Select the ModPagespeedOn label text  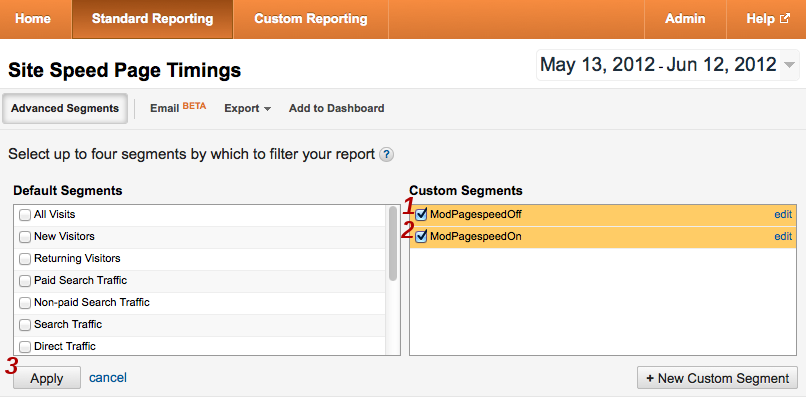tap(476, 237)
